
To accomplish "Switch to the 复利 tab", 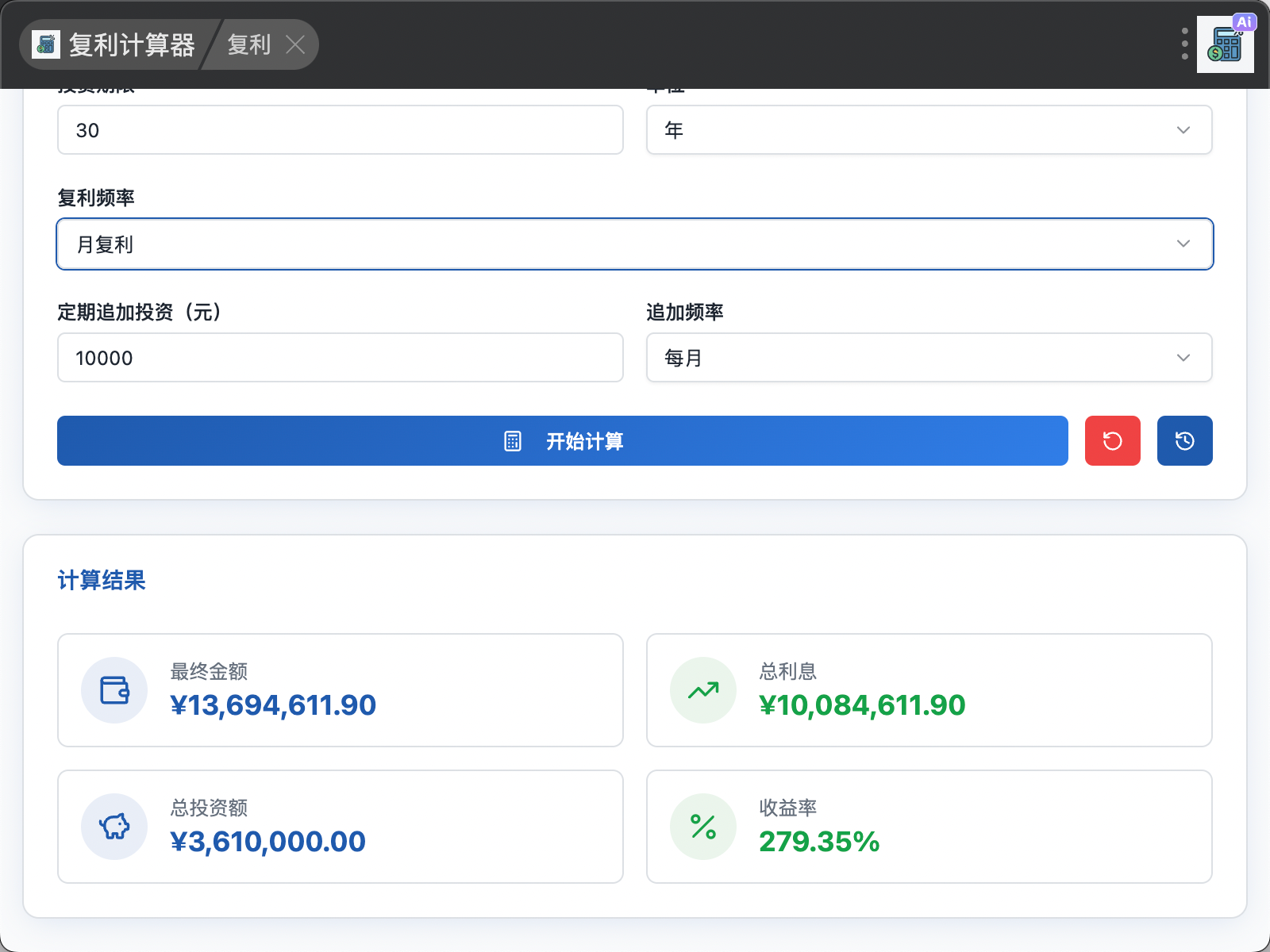I will coord(248,44).
